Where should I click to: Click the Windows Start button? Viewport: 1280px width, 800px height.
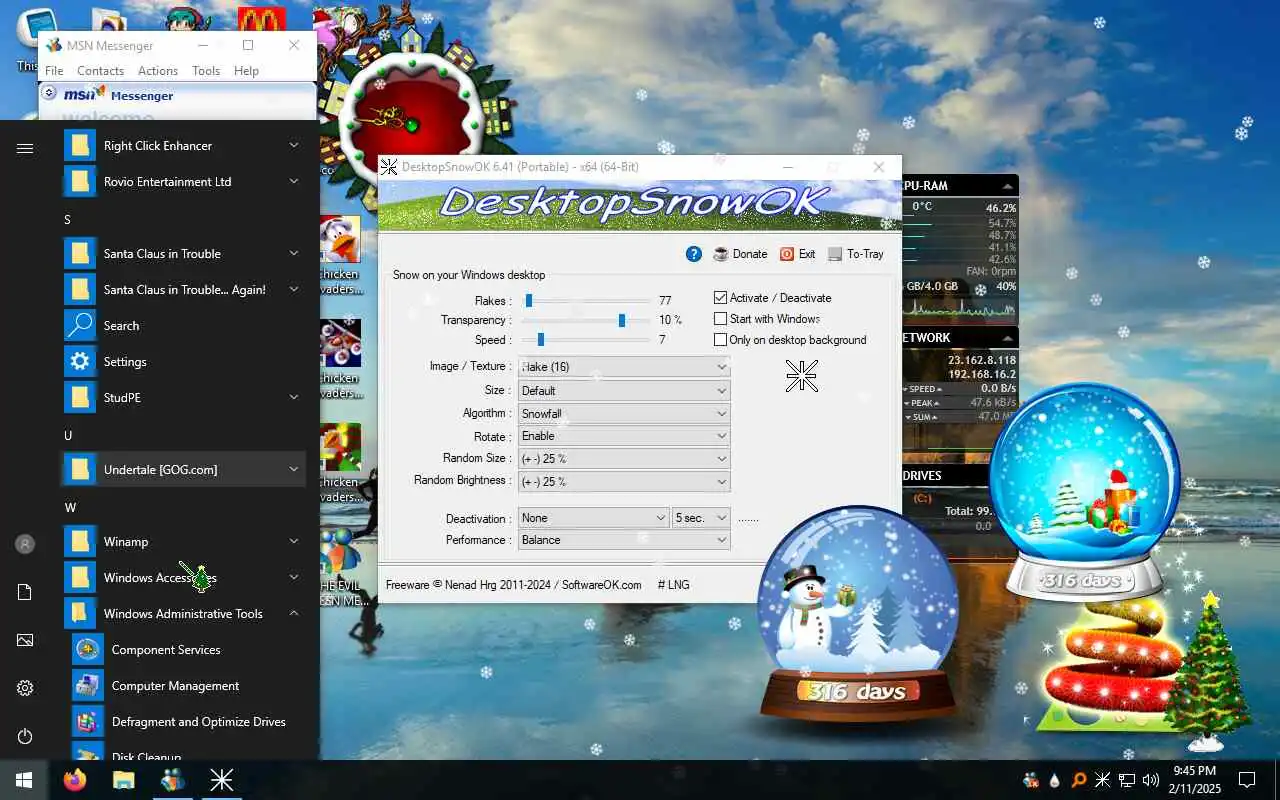[x=24, y=780]
